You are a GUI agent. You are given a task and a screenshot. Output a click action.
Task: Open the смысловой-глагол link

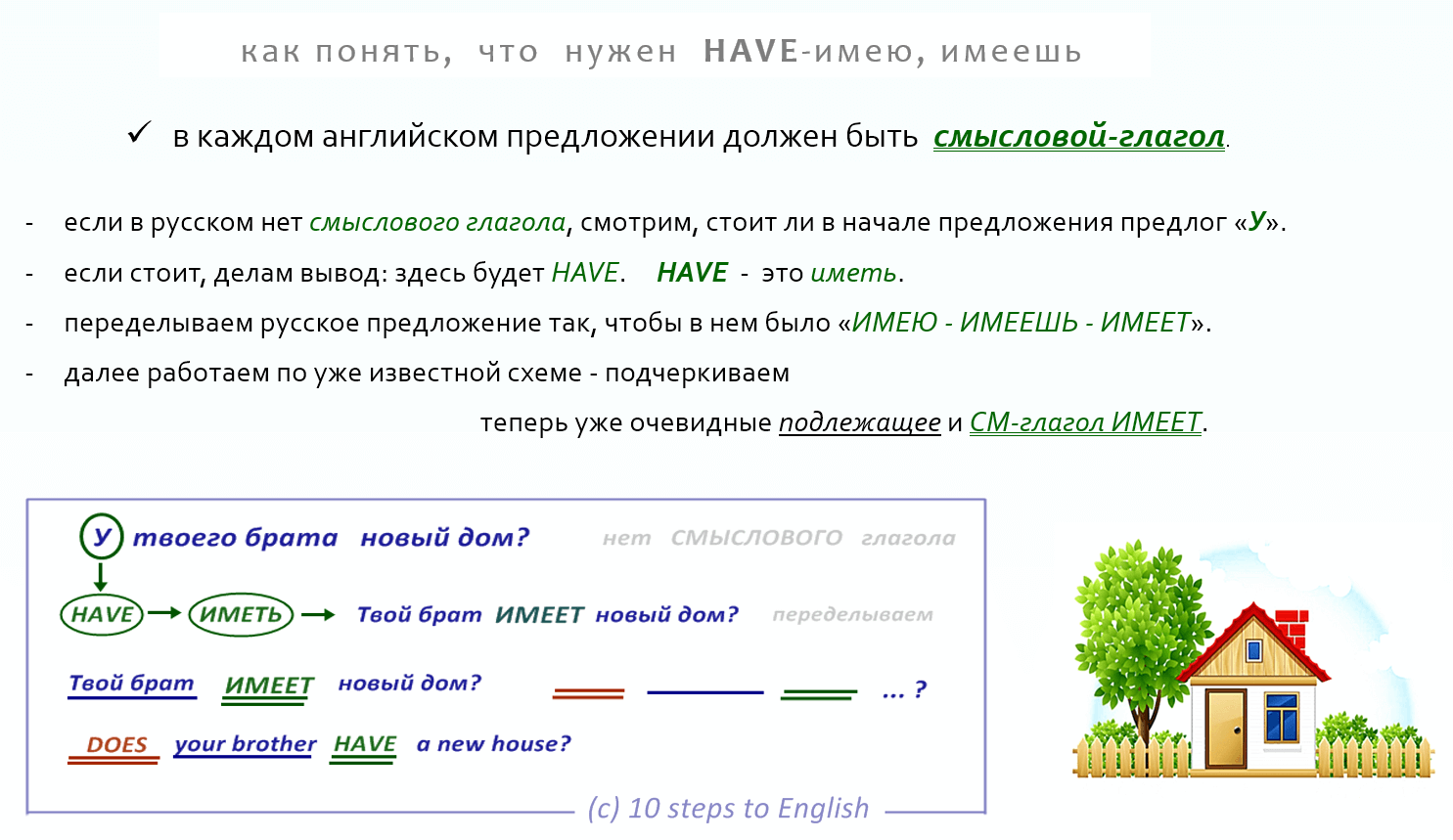[1077, 138]
